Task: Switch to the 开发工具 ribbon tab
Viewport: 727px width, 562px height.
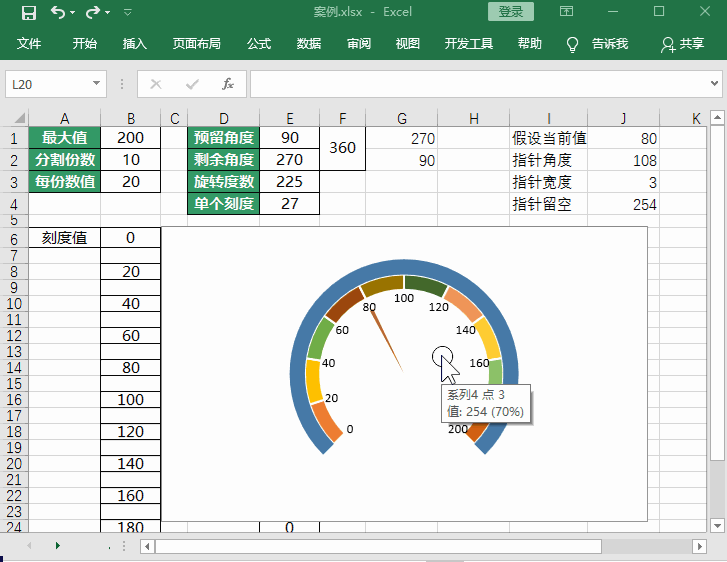Action: click(469, 44)
